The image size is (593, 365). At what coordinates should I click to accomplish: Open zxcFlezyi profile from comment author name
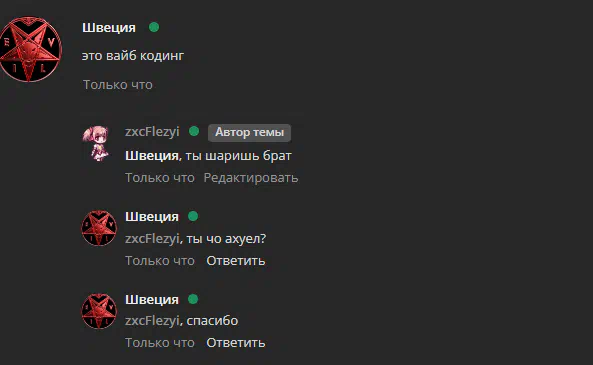point(152,132)
